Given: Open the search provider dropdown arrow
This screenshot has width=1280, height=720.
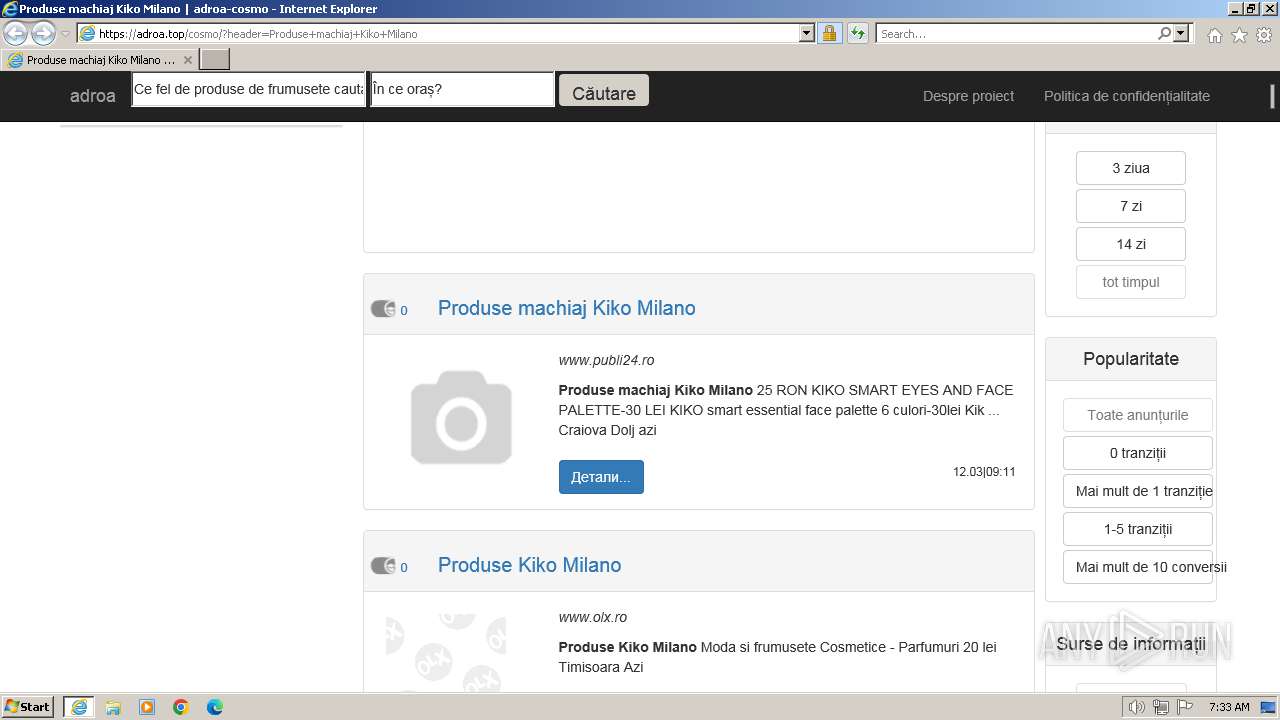Looking at the screenshot, I should [x=1182, y=34].
